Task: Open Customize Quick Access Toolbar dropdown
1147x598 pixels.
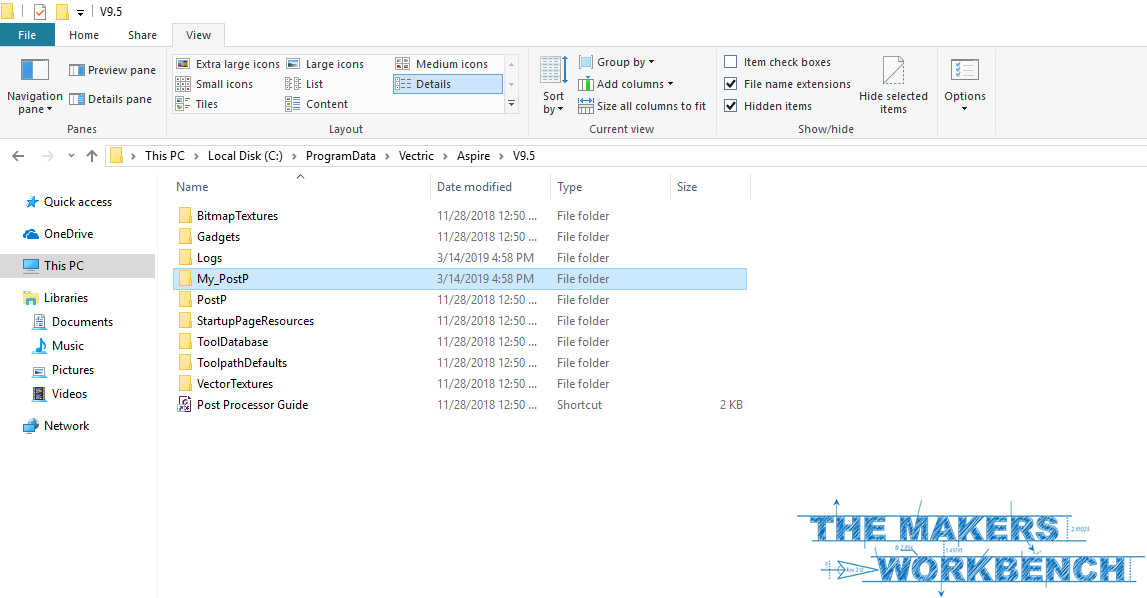Action: [x=80, y=12]
